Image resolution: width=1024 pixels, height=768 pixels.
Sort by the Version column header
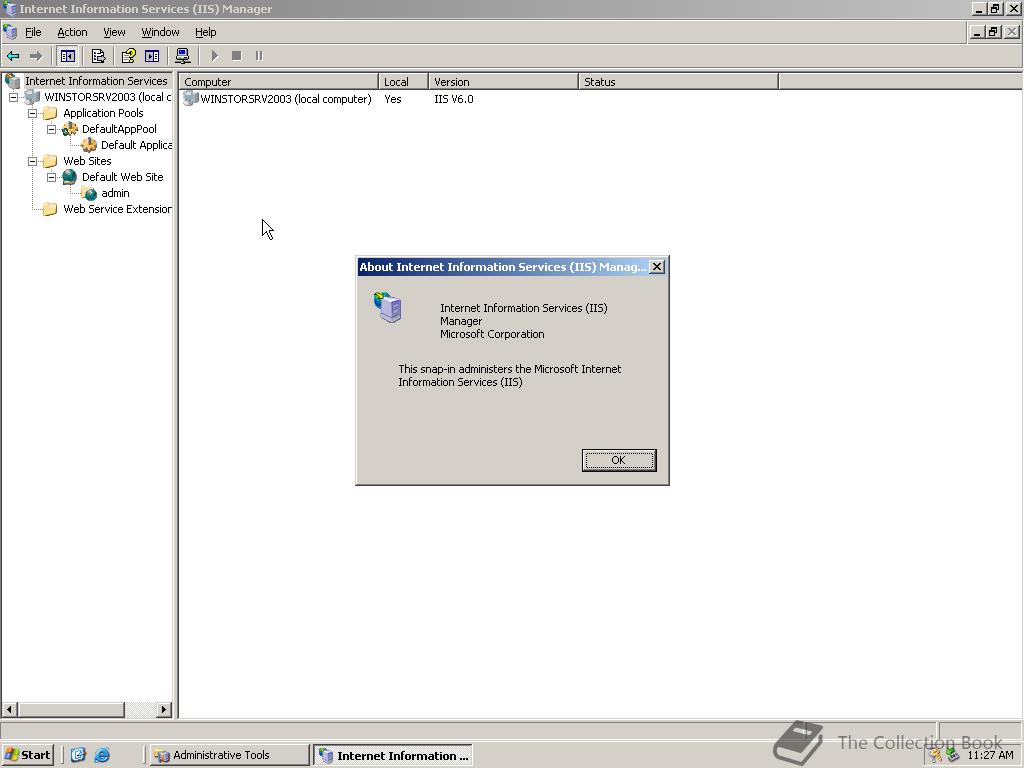[503, 82]
